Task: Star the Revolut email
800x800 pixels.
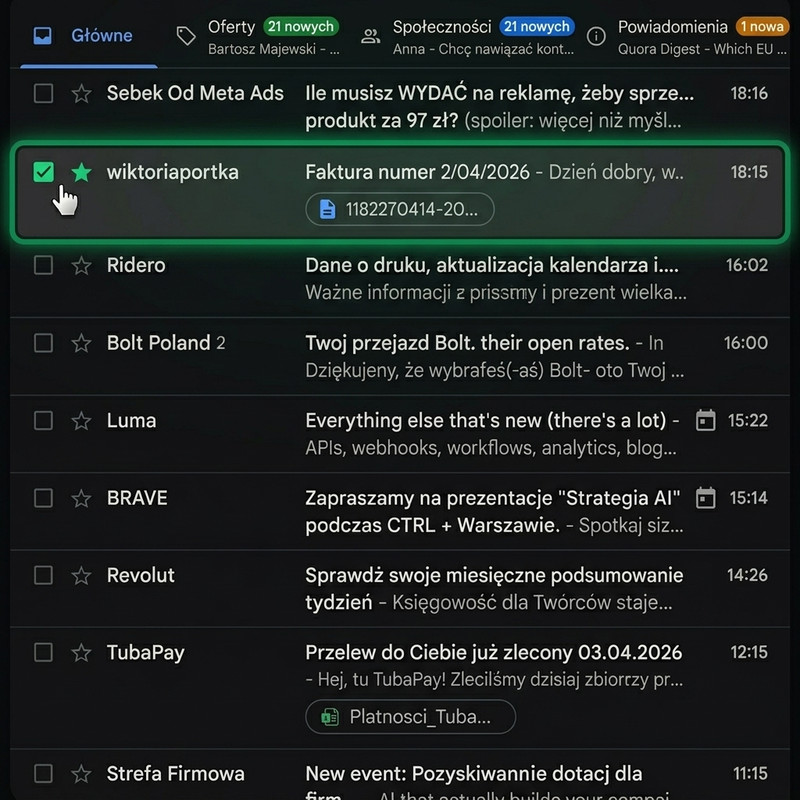Action: 82,576
